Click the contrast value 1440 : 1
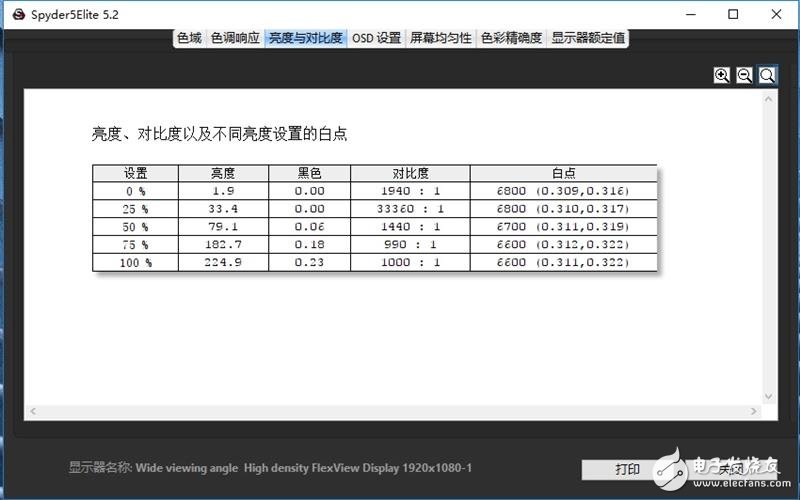This screenshot has height=500, width=800. click(410, 227)
